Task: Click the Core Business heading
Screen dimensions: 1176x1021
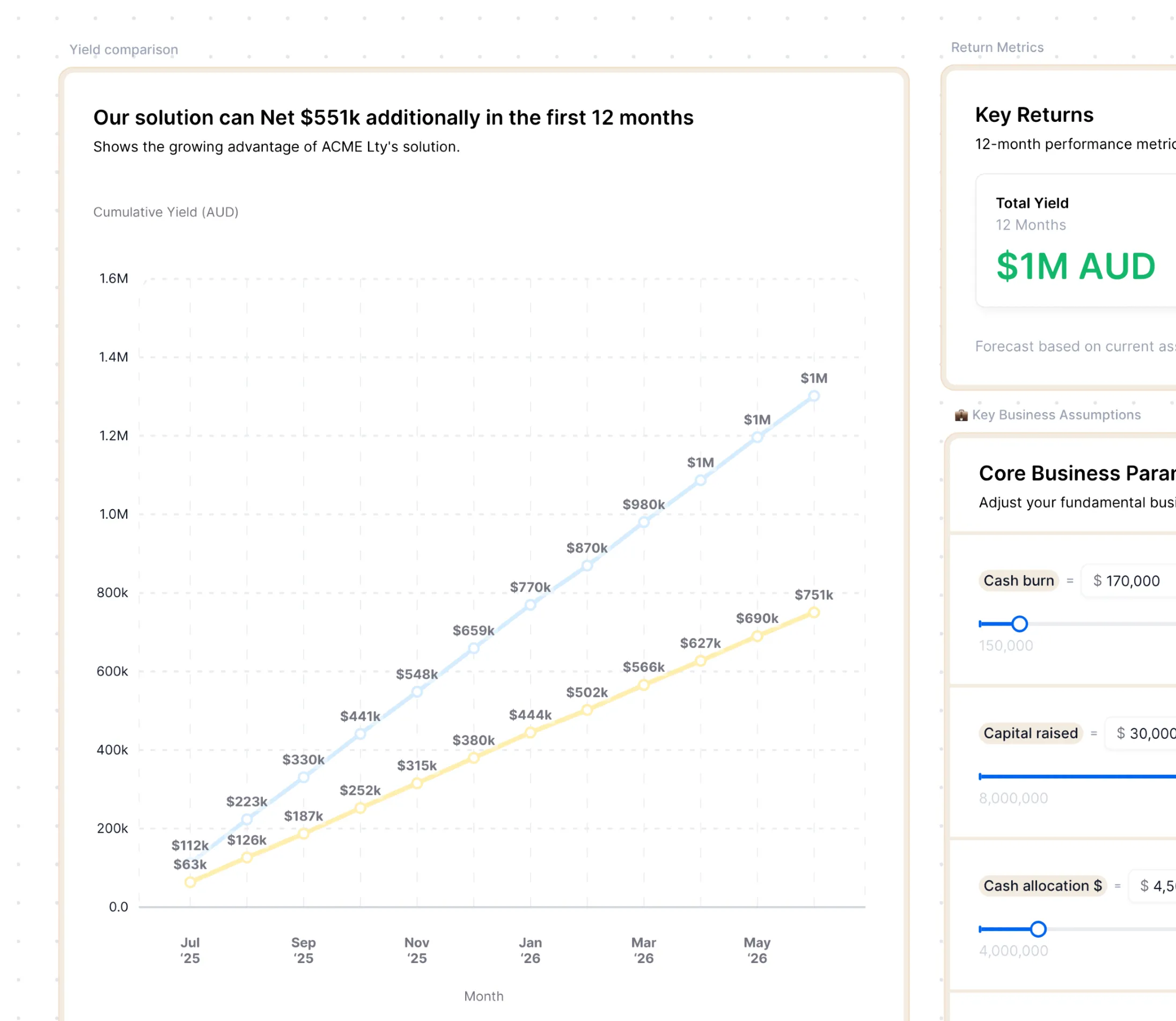Action: pyautogui.click(x=1077, y=473)
